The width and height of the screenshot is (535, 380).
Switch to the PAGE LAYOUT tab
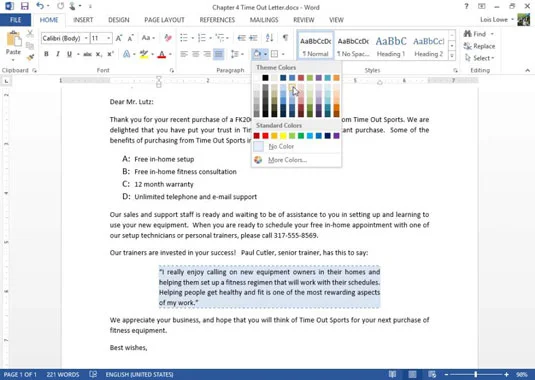coord(164,20)
